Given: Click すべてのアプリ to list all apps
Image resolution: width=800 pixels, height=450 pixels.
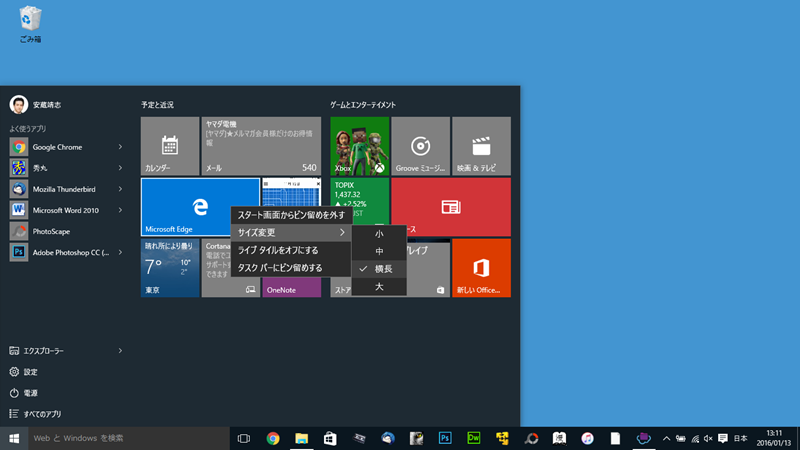Looking at the screenshot, I should coord(40,414).
